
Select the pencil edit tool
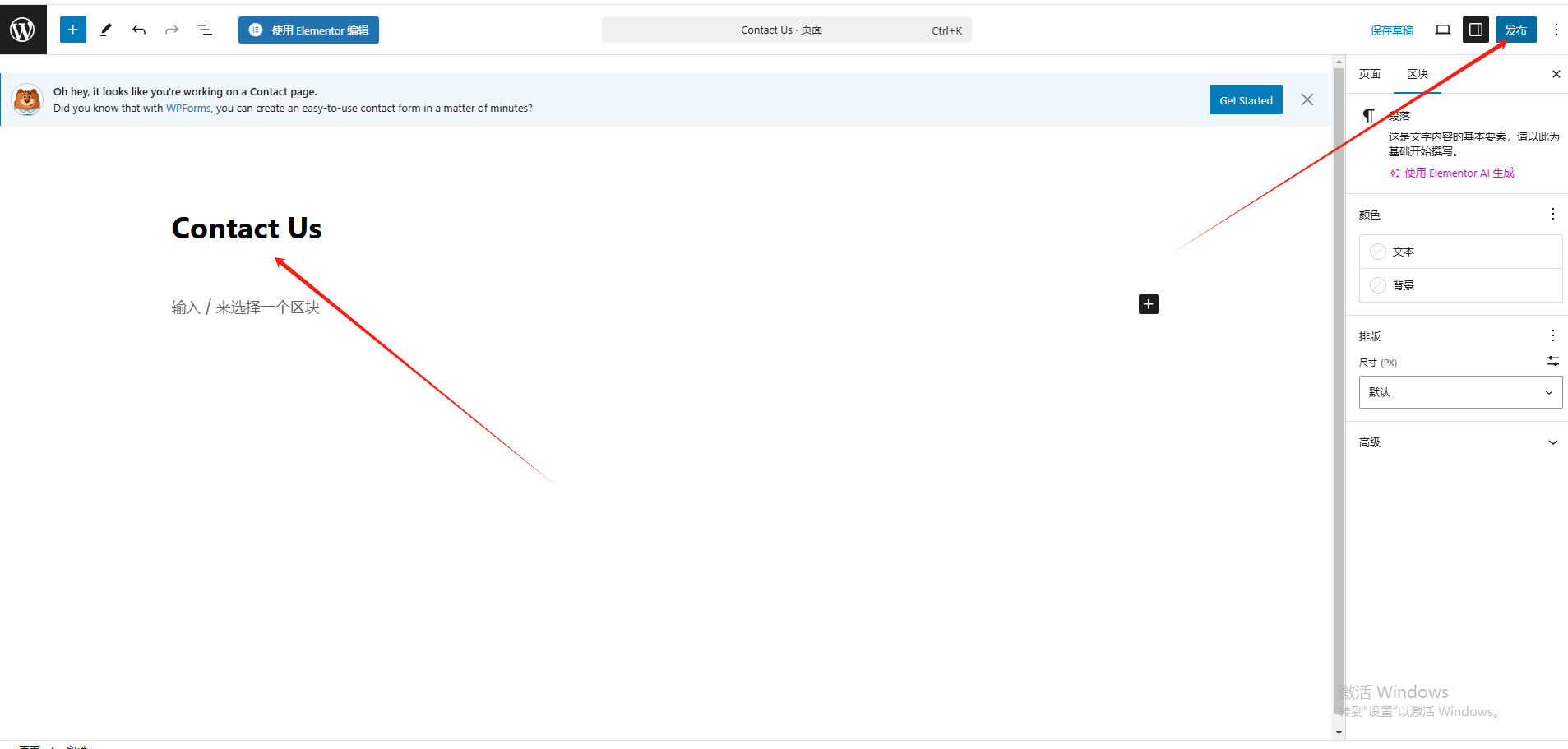click(x=106, y=30)
